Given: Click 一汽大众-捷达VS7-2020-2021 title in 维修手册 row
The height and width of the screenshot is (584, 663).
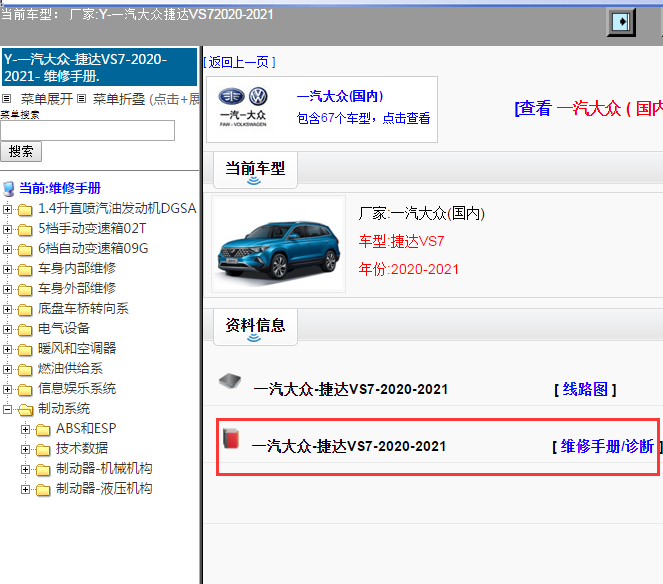Looking at the screenshot, I should 349,446.
